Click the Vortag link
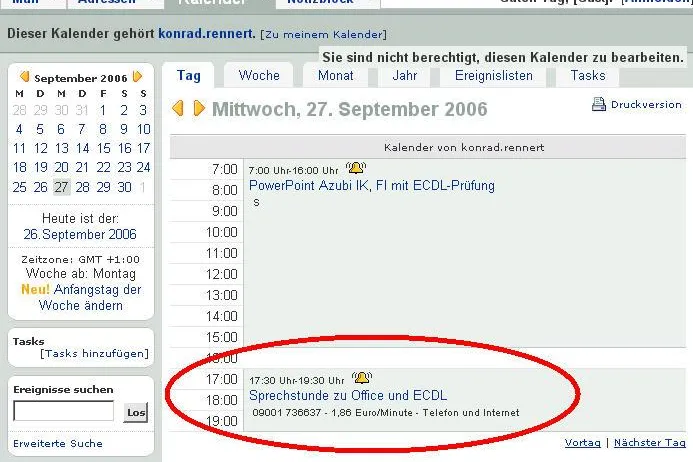This screenshot has width=693, height=462. coord(583,443)
